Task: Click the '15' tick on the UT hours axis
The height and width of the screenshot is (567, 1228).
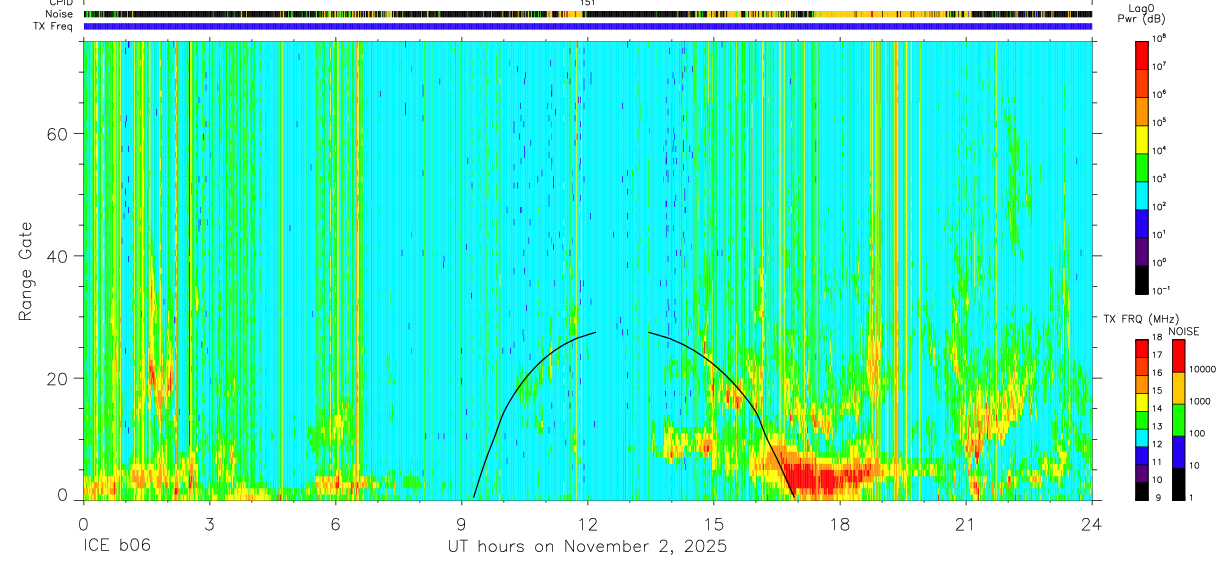Action: pos(714,524)
